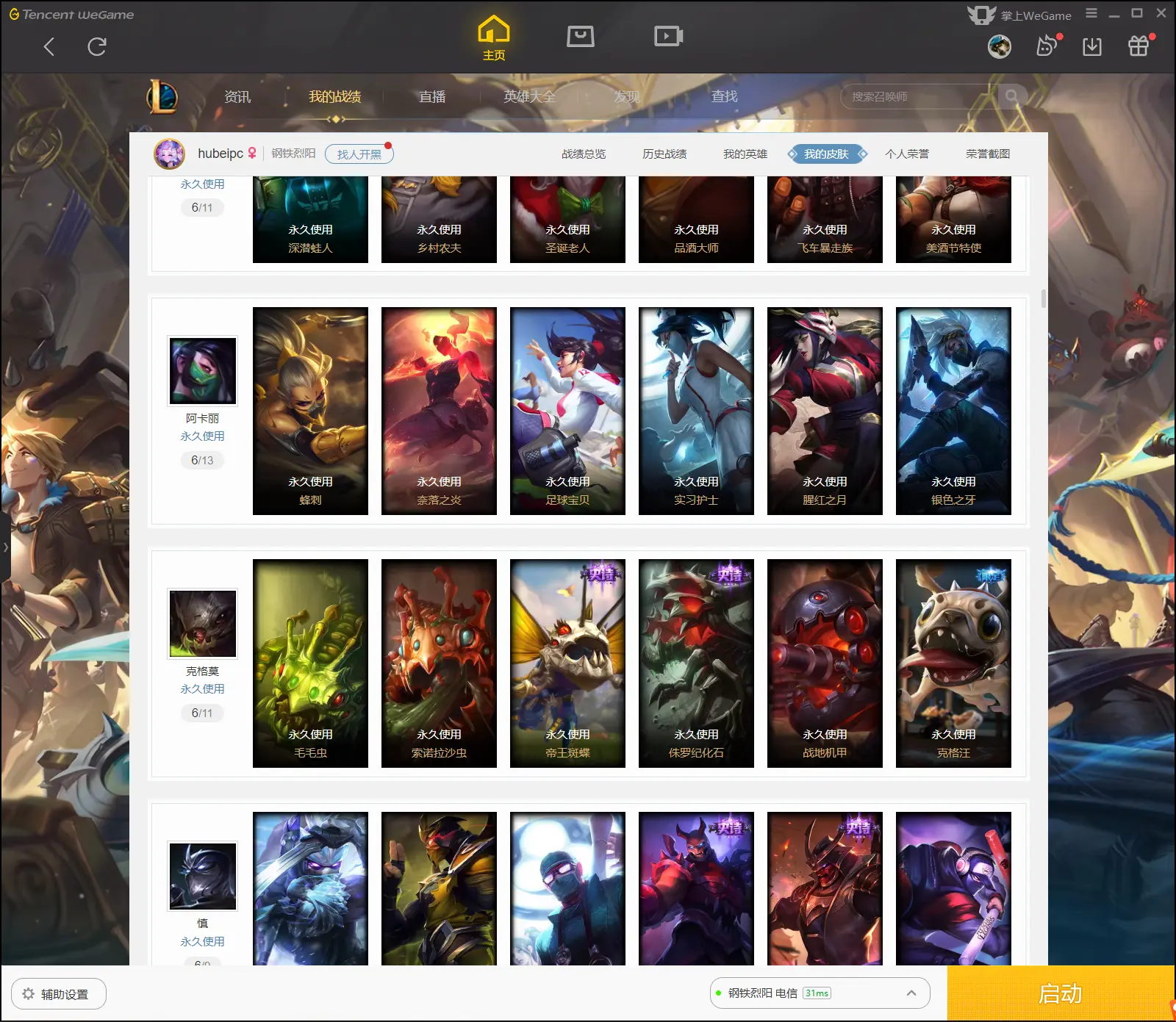The width and height of the screenshot is (1176, 1022).
Task: Open the 帝王斑蝶 skin card
Action: pos(567,663)
